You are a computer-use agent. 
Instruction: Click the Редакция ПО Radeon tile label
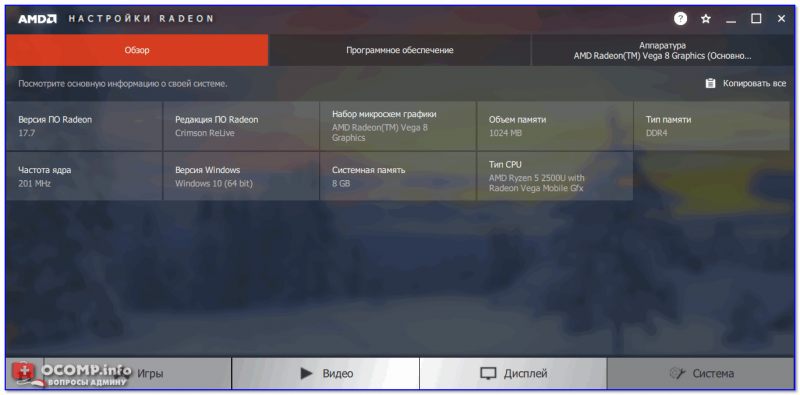[x=217, y=119]
